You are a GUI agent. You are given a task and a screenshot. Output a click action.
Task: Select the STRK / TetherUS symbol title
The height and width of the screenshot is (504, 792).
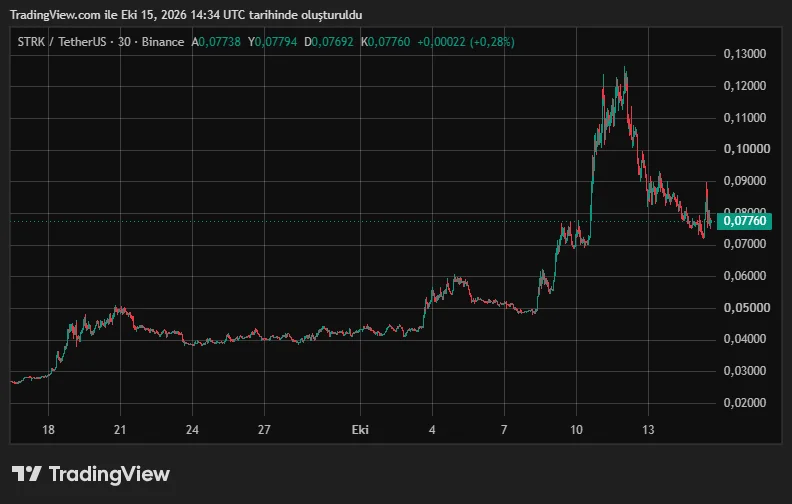(x=62, y=42)
